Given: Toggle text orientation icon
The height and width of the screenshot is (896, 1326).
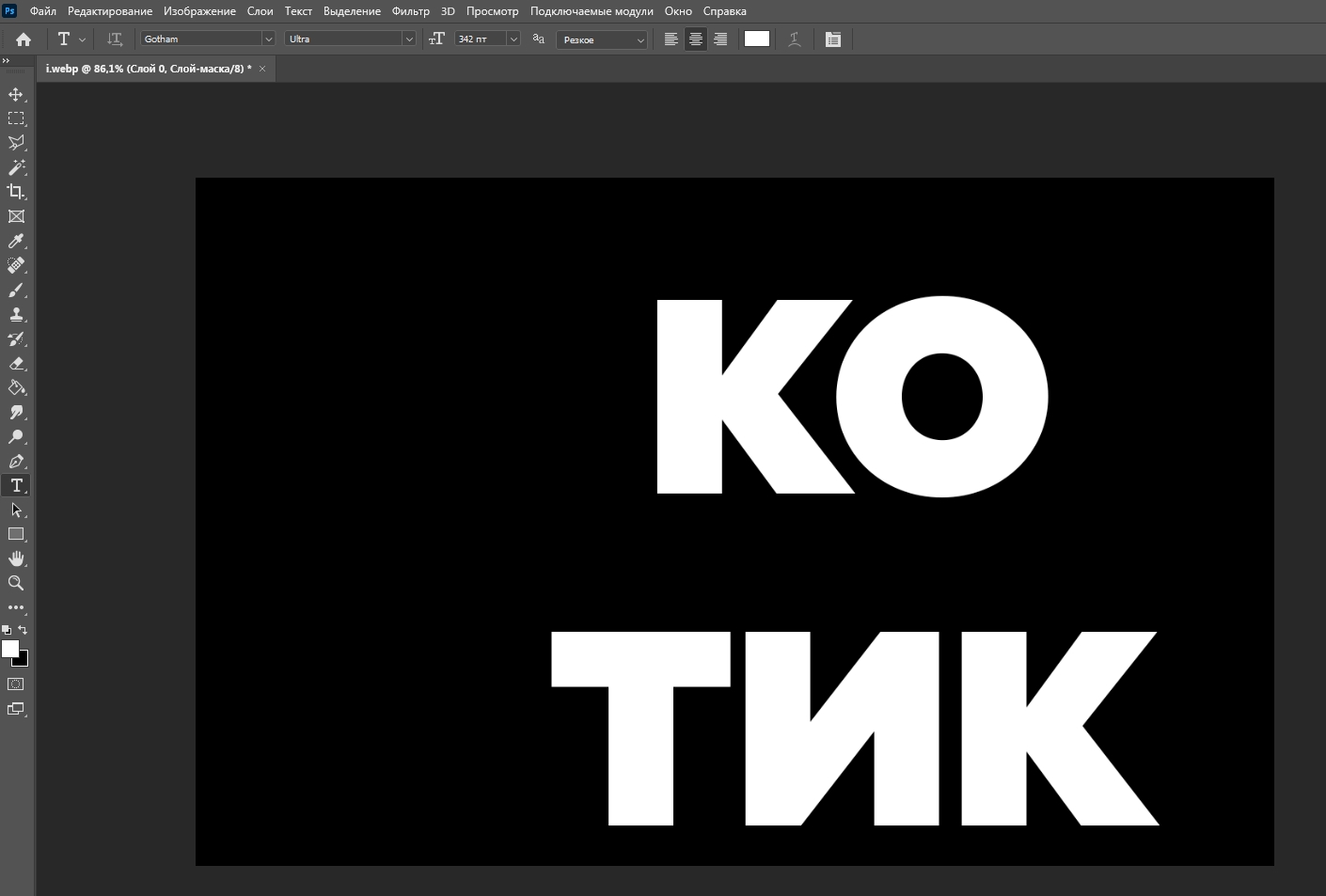Looking at the screenshot, I should click(x=115, y=39).
